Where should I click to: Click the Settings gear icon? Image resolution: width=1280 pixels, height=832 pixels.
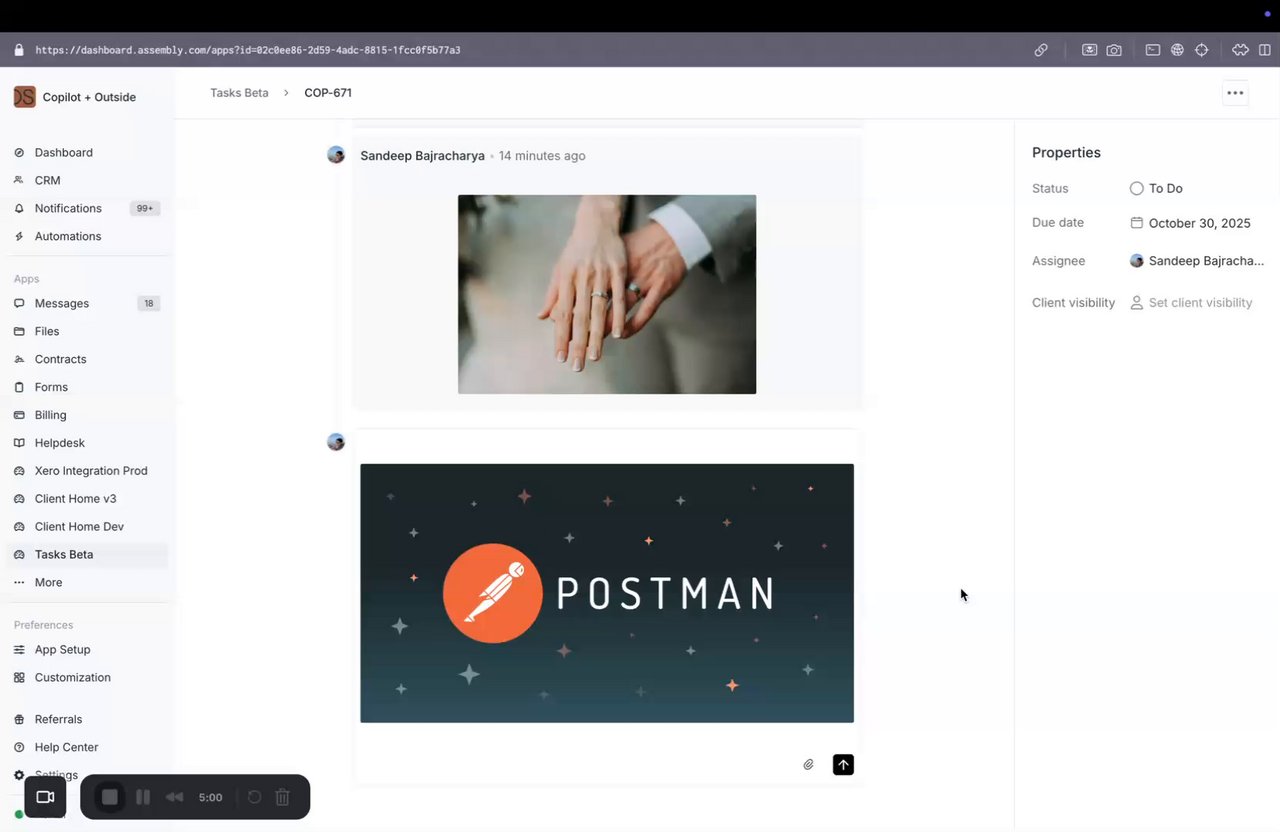click(19, 776)
